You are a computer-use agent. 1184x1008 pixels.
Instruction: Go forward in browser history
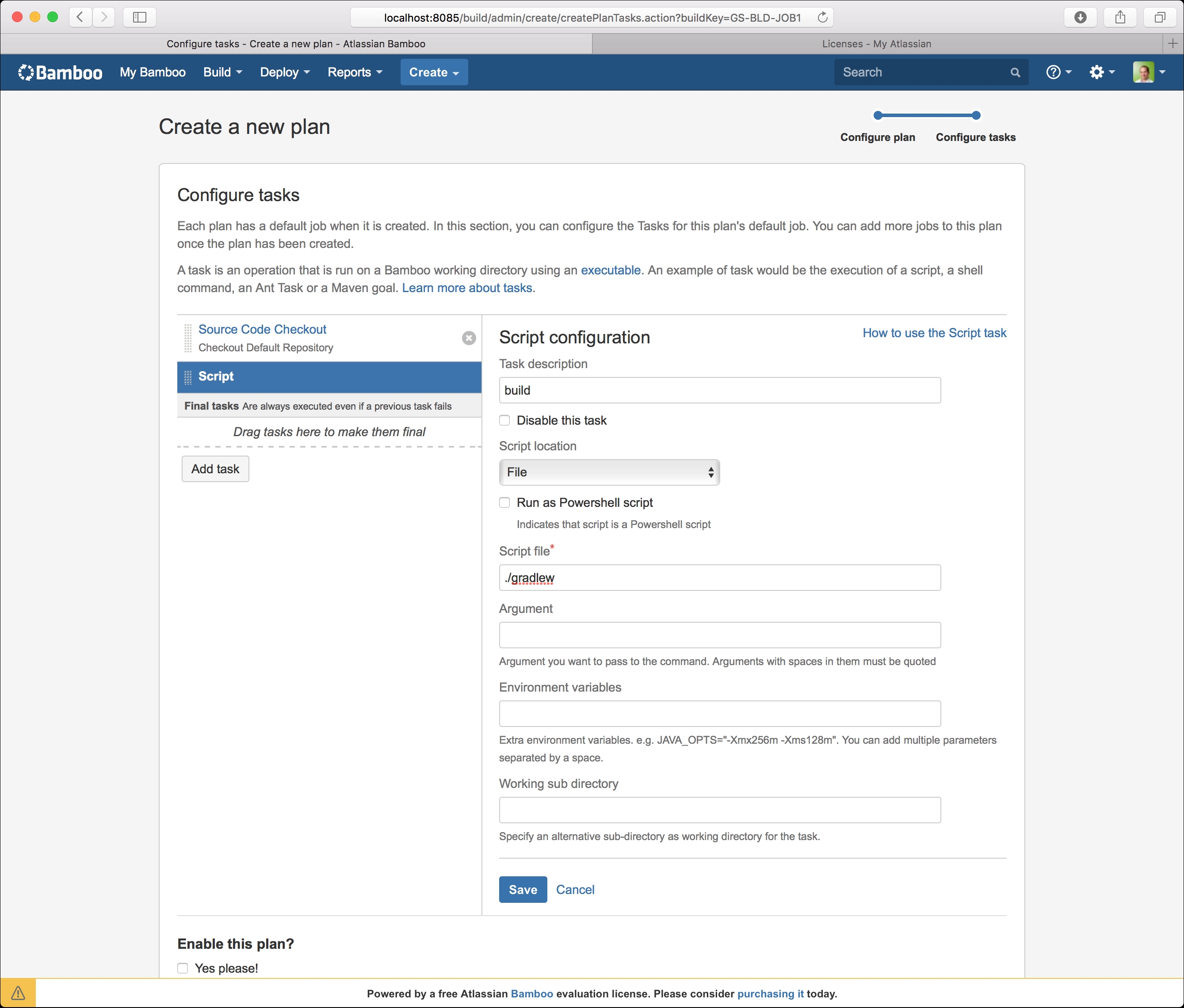click(103, 17)
